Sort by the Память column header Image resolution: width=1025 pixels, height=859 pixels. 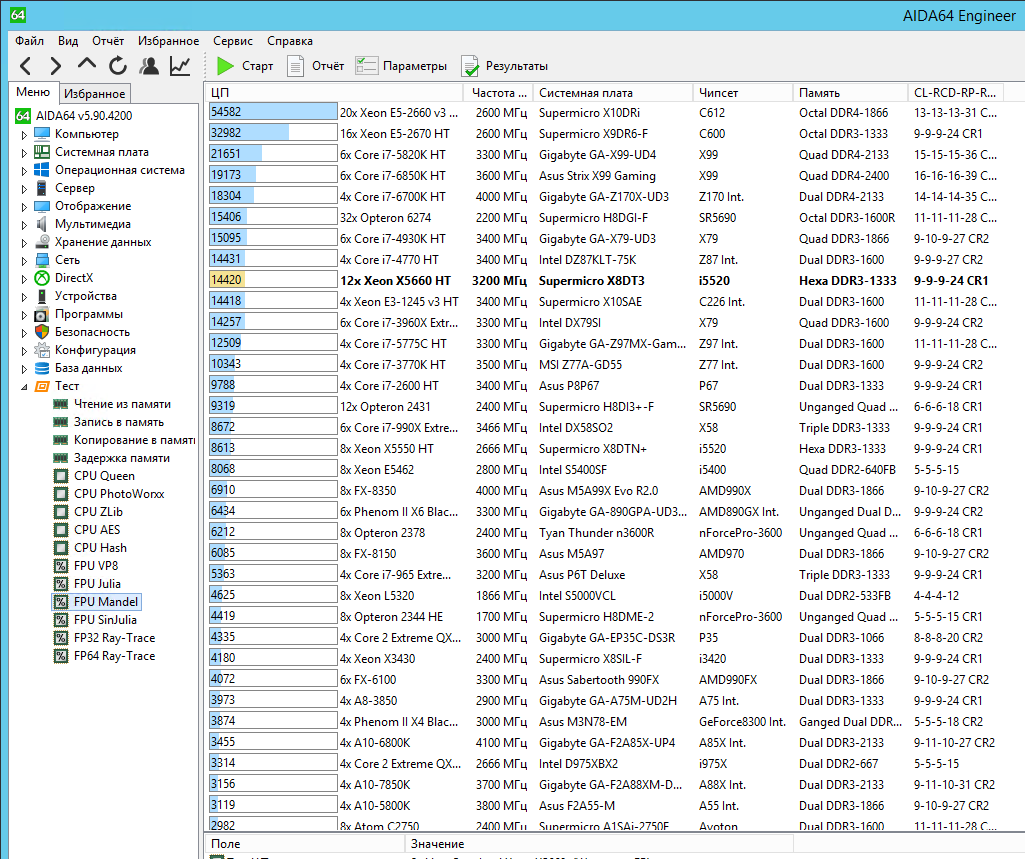850,93
